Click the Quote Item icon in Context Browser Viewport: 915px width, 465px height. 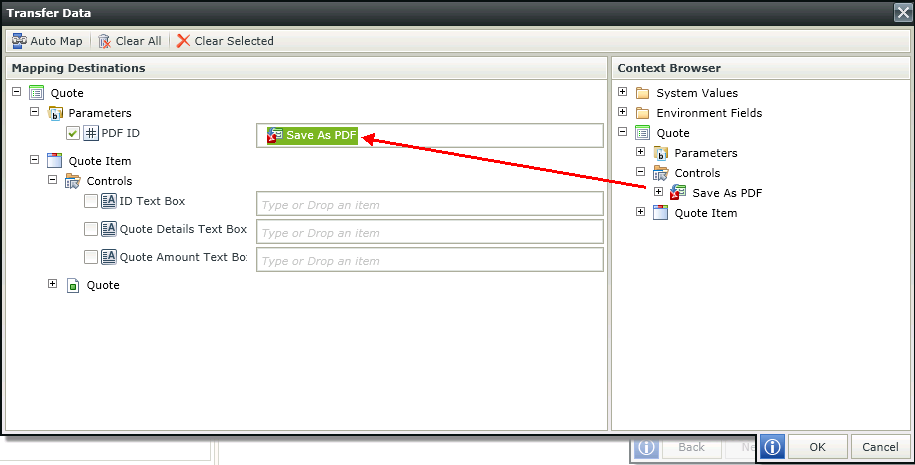(660, 213)
